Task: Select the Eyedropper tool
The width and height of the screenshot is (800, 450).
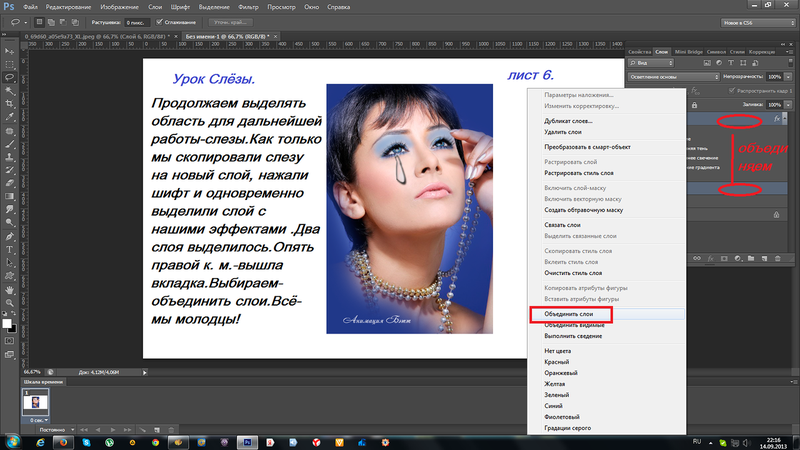Action: 9,116
